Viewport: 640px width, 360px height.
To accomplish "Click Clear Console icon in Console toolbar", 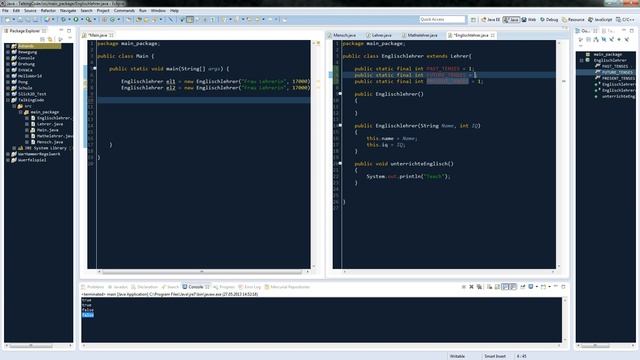I will tap(489, 287).
